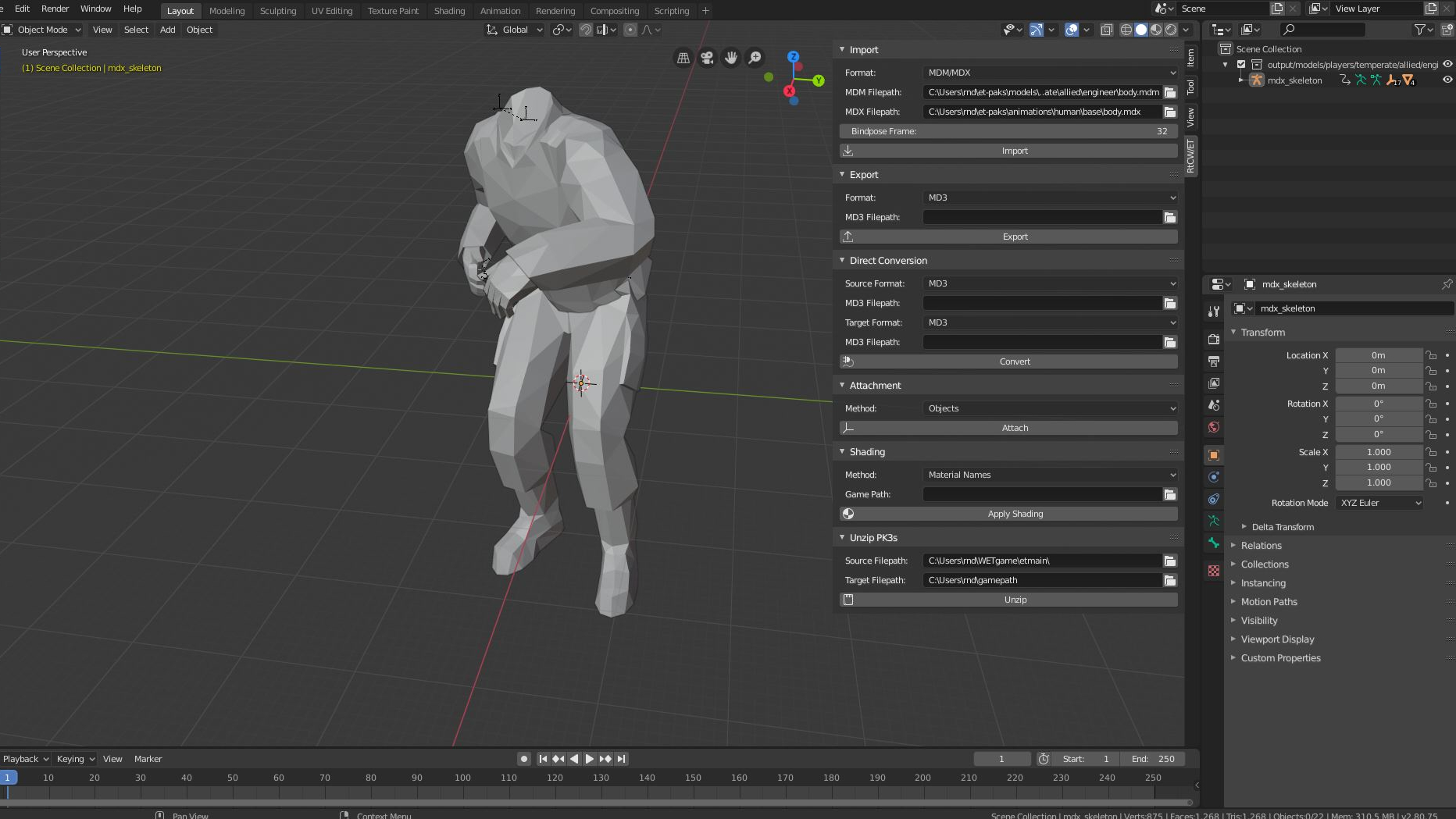Screen dimensions: 1456x819
Task: Open the Rotation Mode XYZ Euler dropdown
Action: (1379, 503)
